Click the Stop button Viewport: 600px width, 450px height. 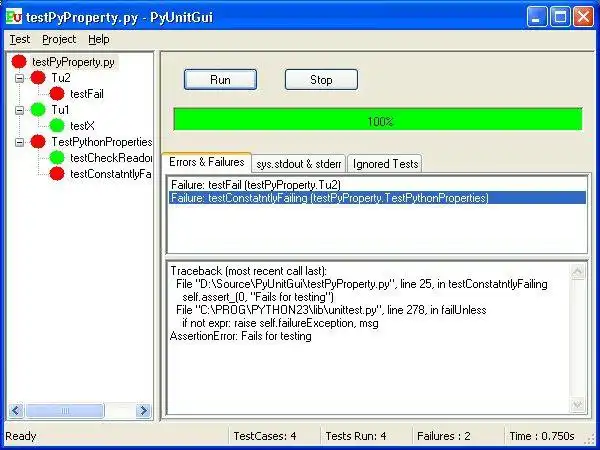click(x=321, y=80)
